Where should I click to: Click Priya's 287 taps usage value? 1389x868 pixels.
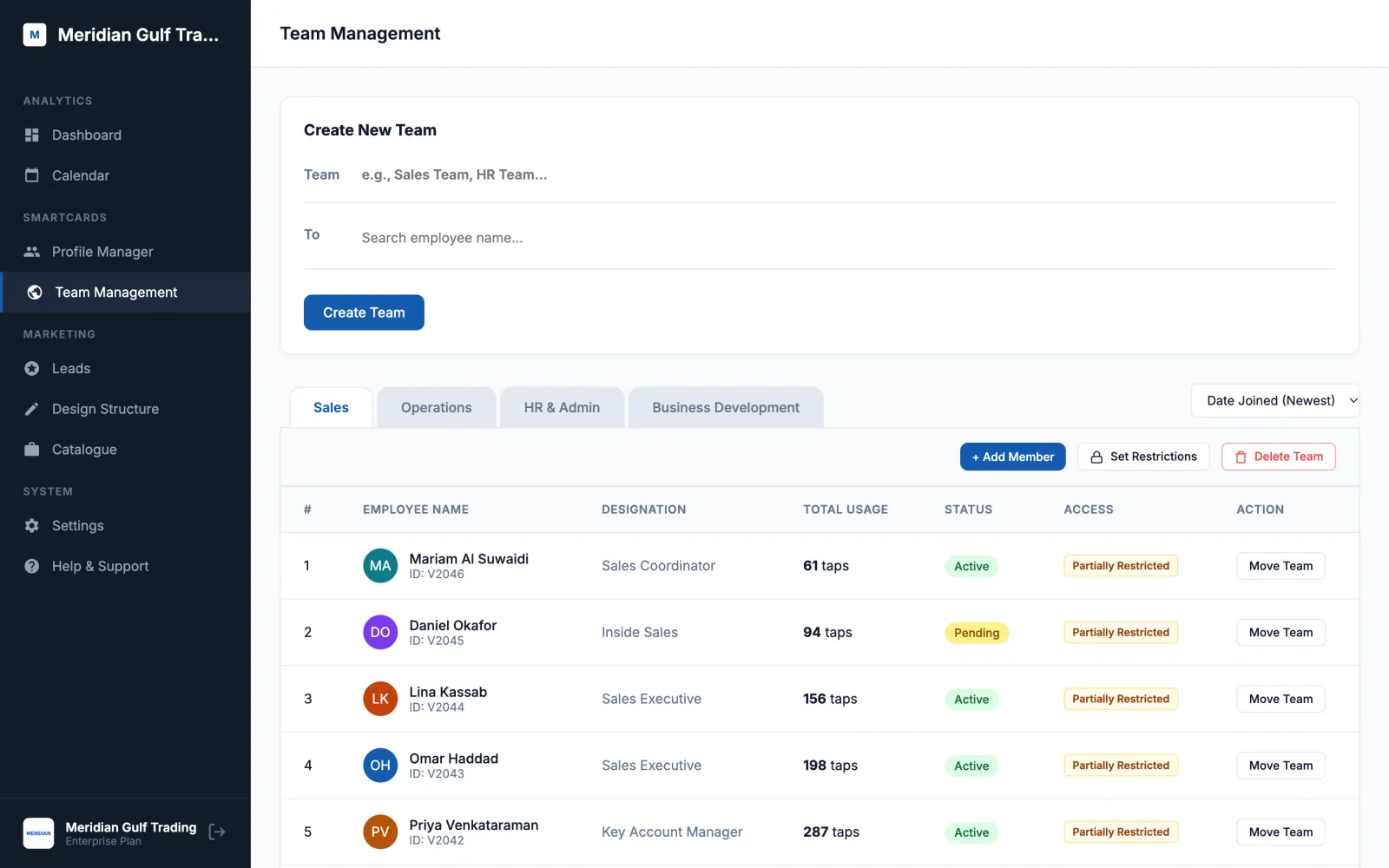(831, 832)
